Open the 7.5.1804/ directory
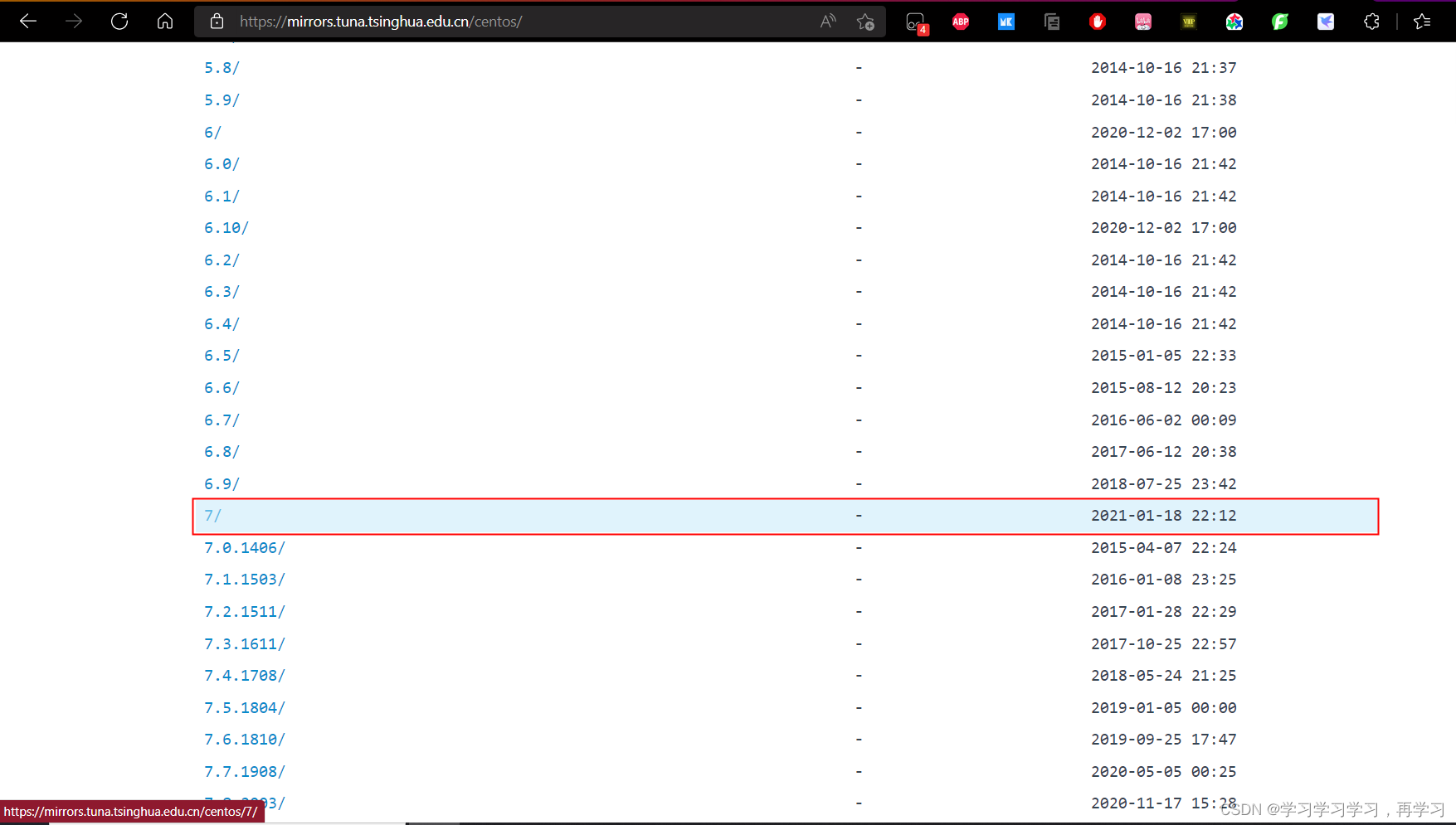The width and height of the screenshot is (1456, 825). [x=245, y=708]
